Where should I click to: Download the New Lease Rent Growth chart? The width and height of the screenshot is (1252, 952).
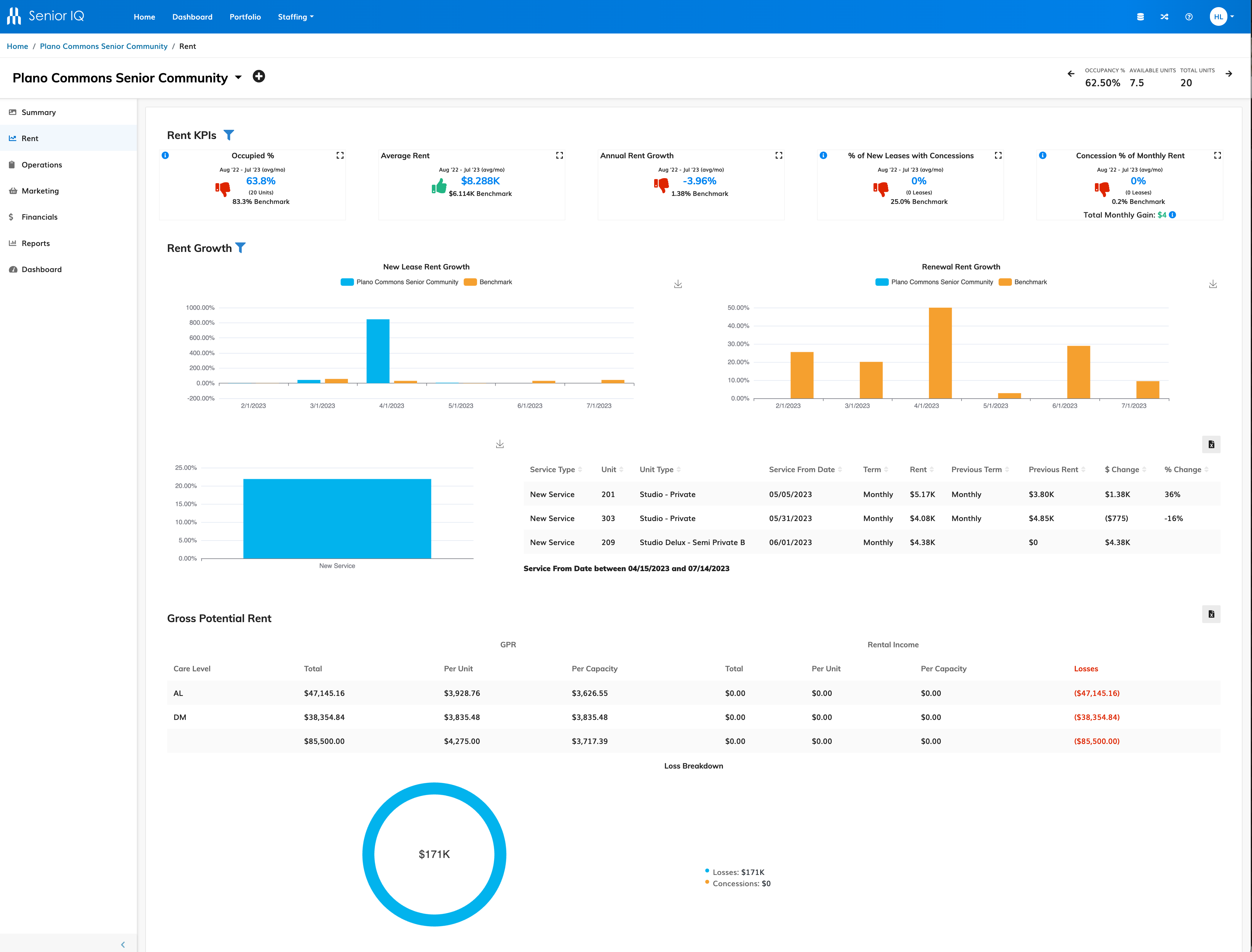pyautogui.click(x=678, y=283)
